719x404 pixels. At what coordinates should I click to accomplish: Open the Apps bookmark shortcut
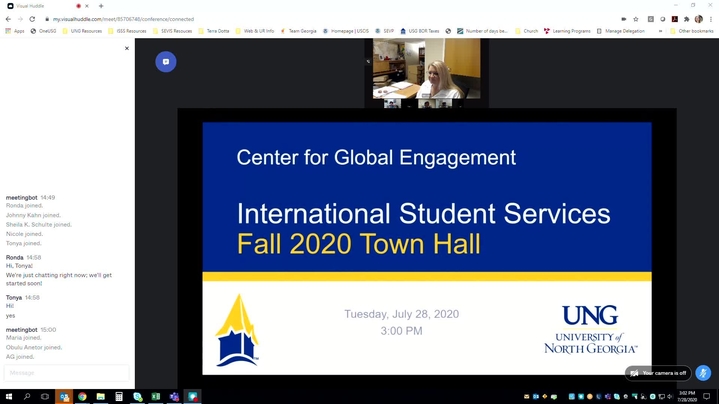coord(15,31)
